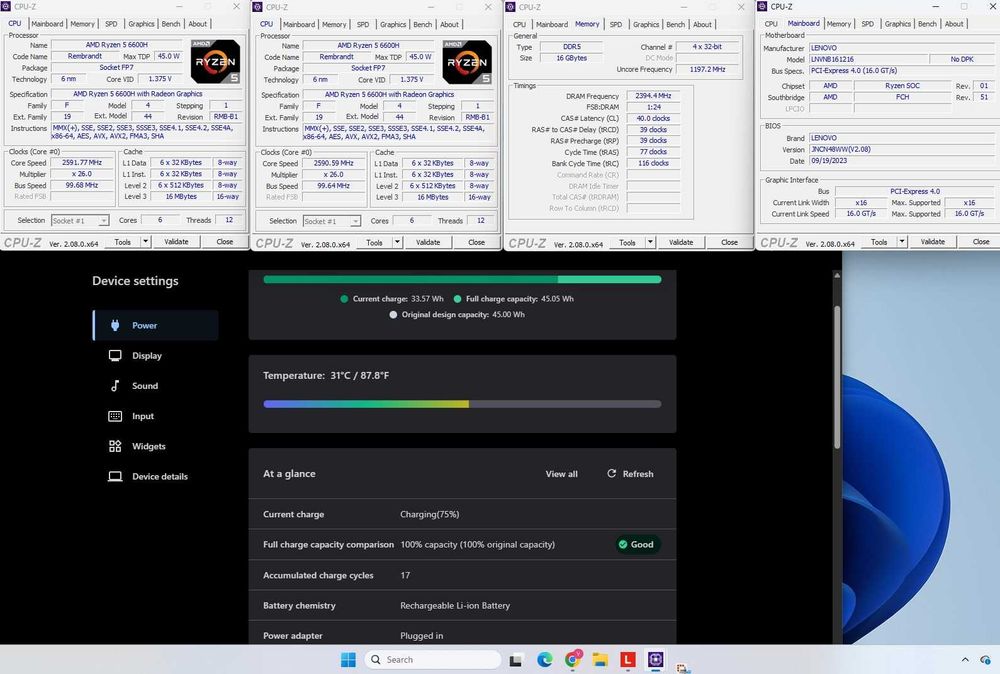This screenshot has width=1000, height=674.
Task: Switch to Bench tab in the motherboard CPU-Z window
Action: tap(927, 24)
